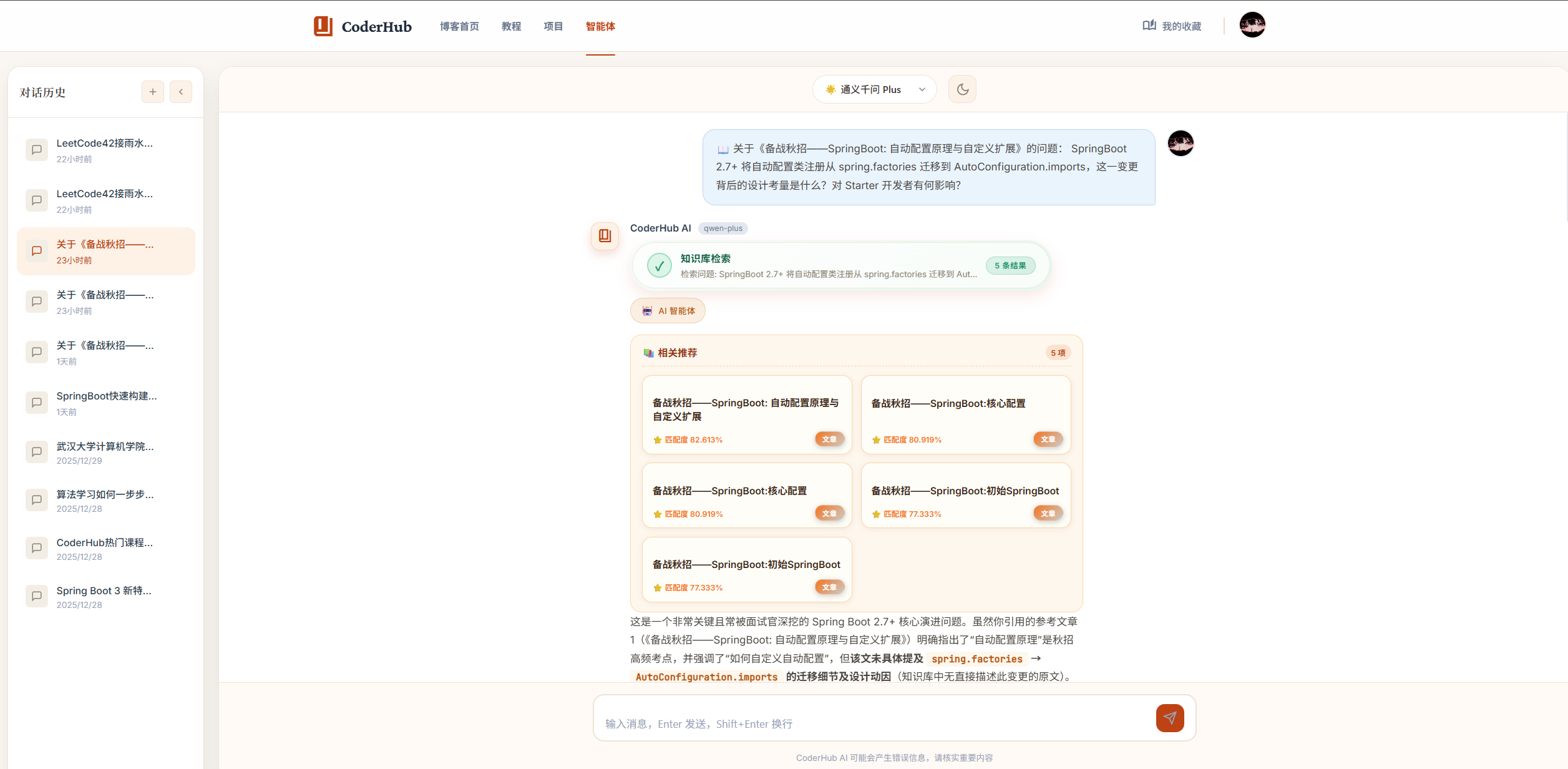Open the 博客首页 nav tab

pos(459,26)
